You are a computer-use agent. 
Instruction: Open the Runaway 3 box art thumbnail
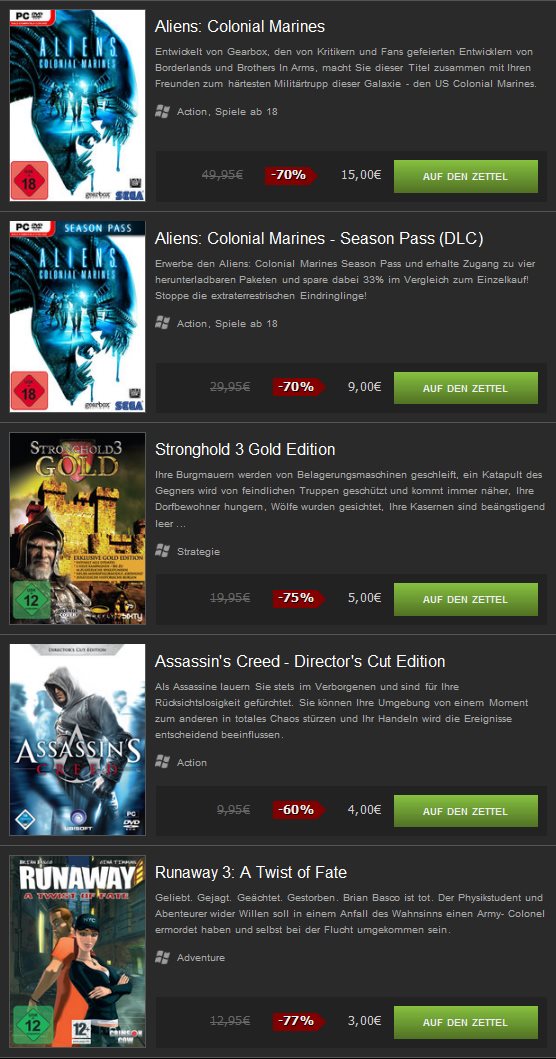pos(77,951)
